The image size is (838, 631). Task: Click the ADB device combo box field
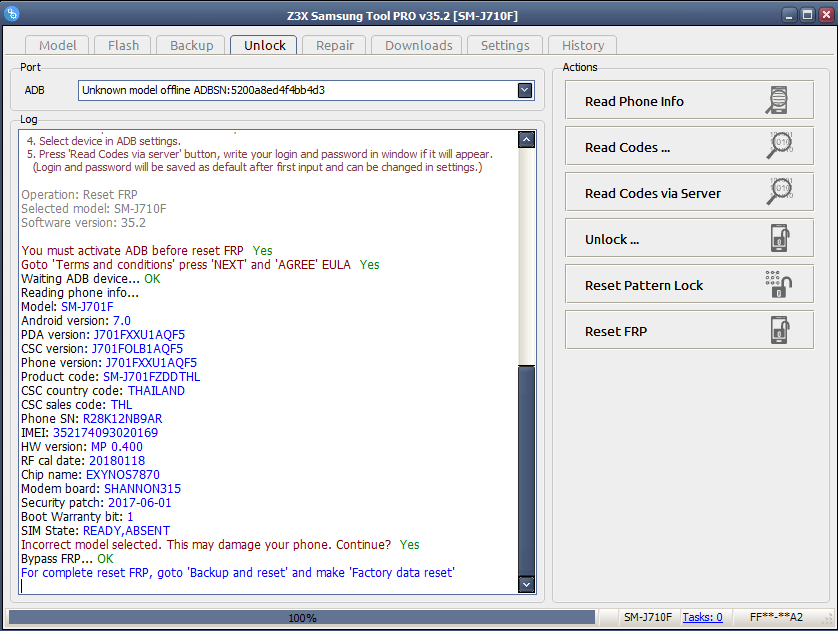(306, 90)
